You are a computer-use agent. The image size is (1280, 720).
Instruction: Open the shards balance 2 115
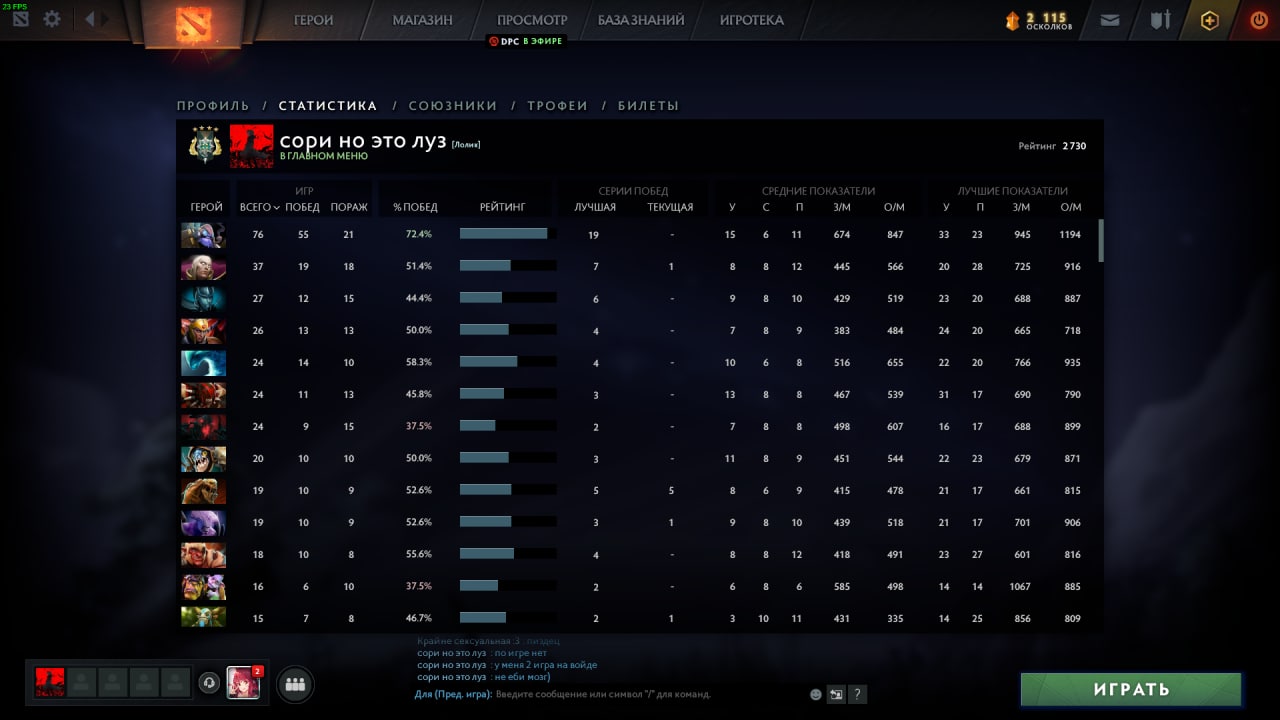click(x=1039, y=20)
